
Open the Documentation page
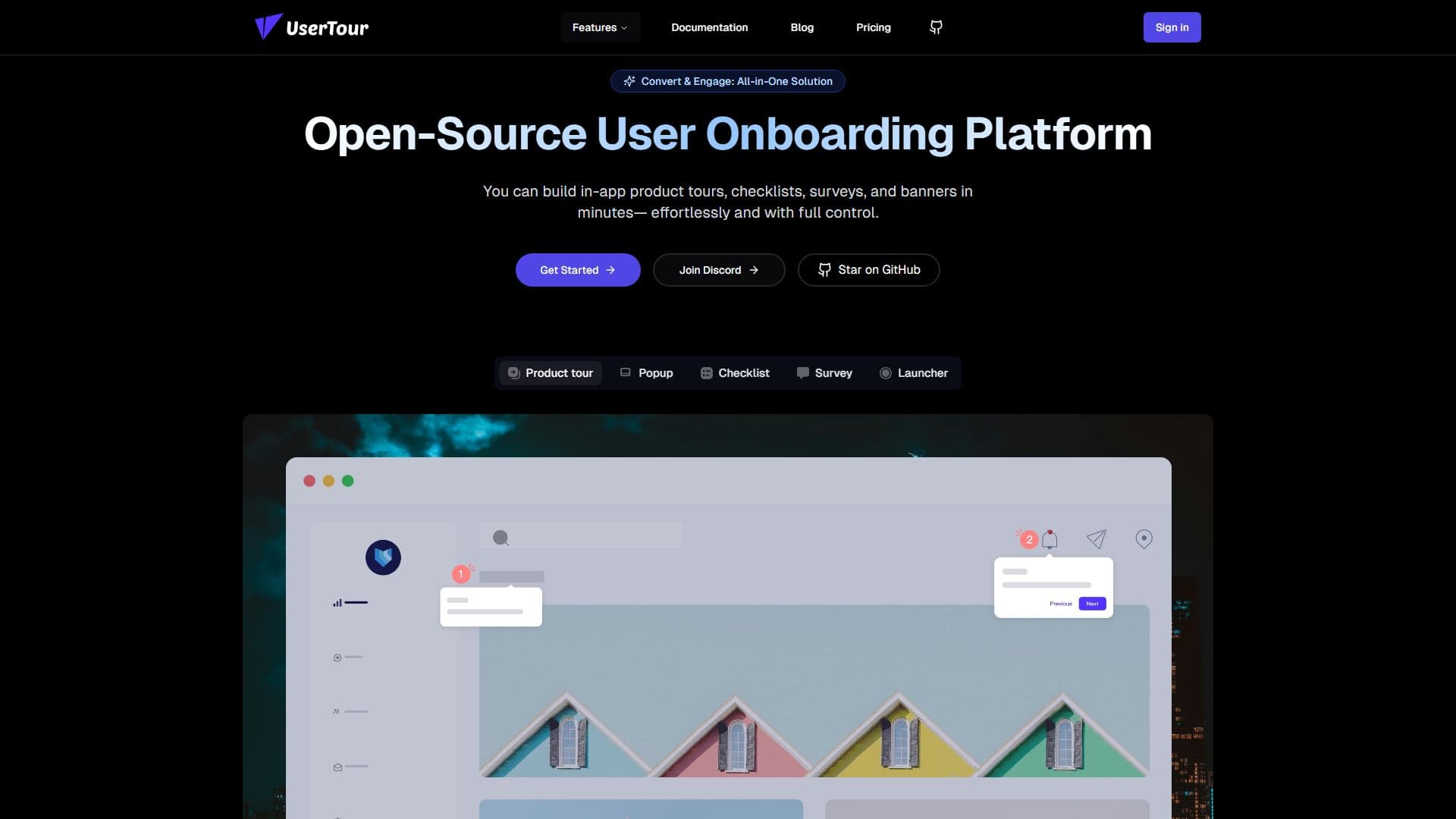(x=709, y=27)
